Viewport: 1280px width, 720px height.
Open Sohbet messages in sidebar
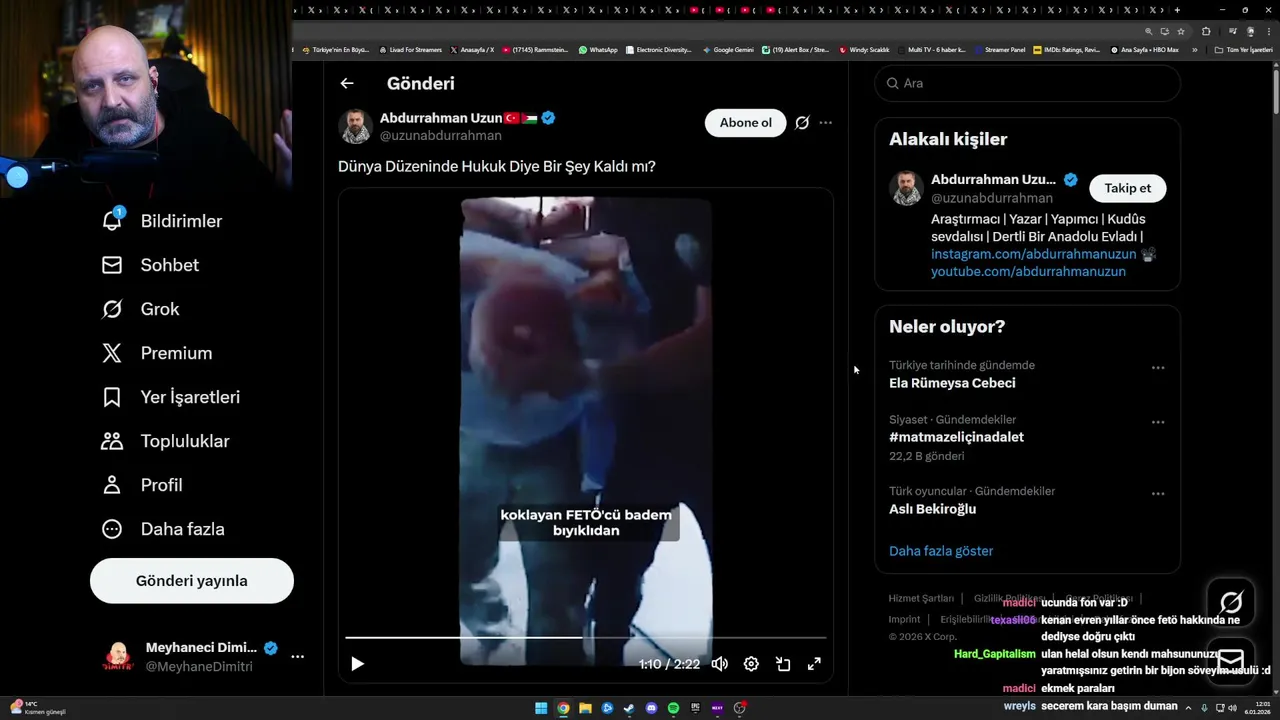(x=151, y=265)
